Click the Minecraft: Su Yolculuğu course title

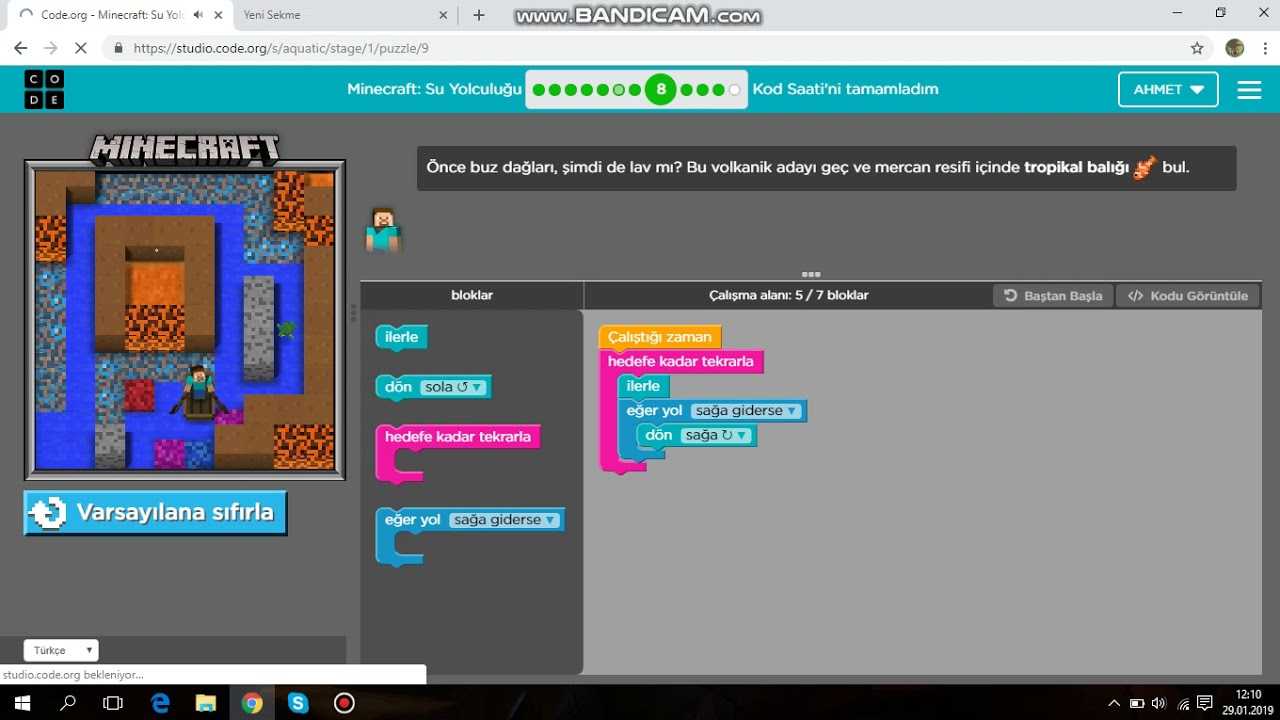point(435,89)
